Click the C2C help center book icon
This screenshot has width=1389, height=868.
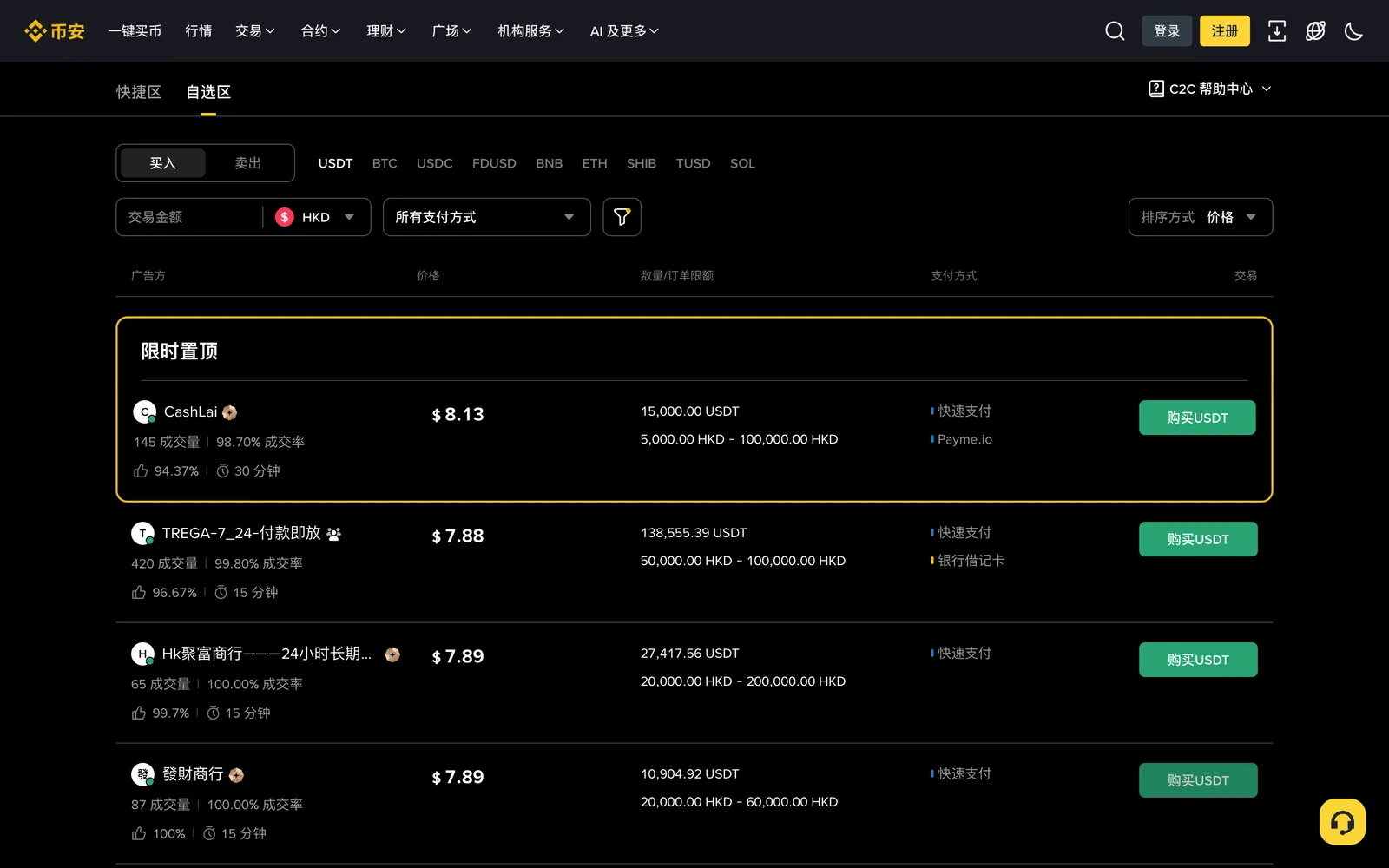(1155, 89)
